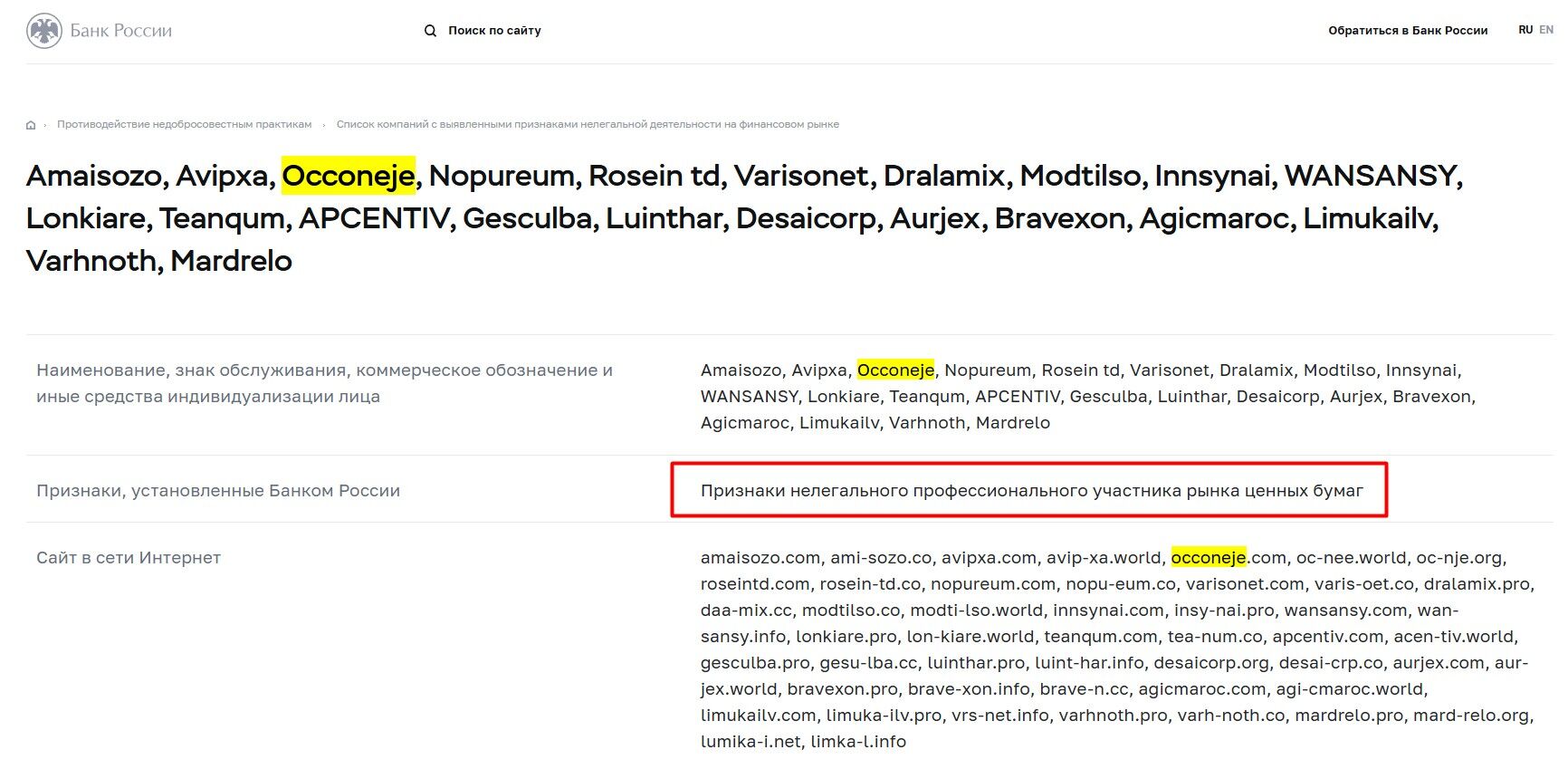The height and width of the screenshot is (769, 1568).
Task: Open "Поиск по сайту" search field
Action: click(x=494, y=31)
